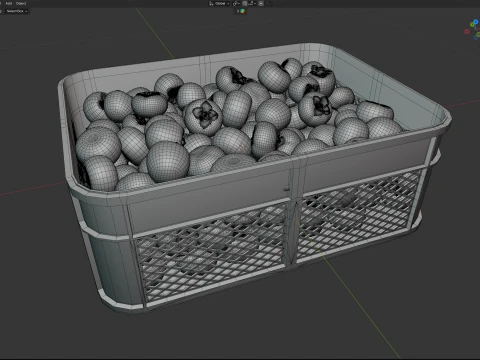This screenshot has height=360, width=480.
Task: Open the Global transform orientation dropdown
Action: coord(219,3)
